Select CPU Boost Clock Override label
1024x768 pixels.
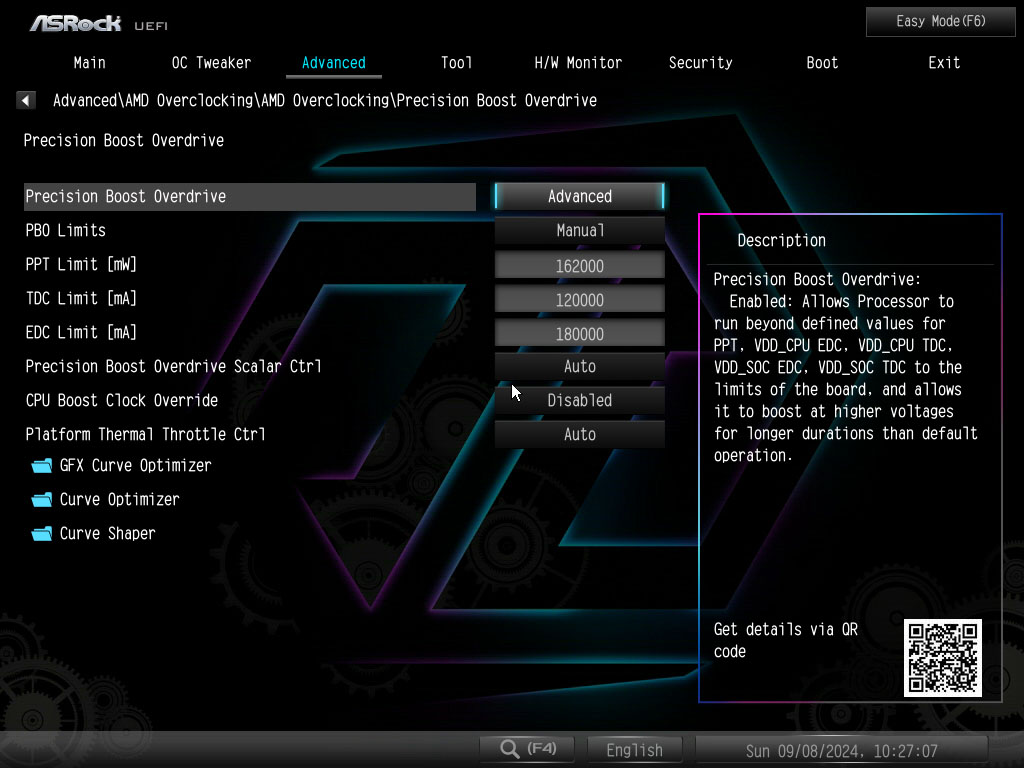(121, 400)
